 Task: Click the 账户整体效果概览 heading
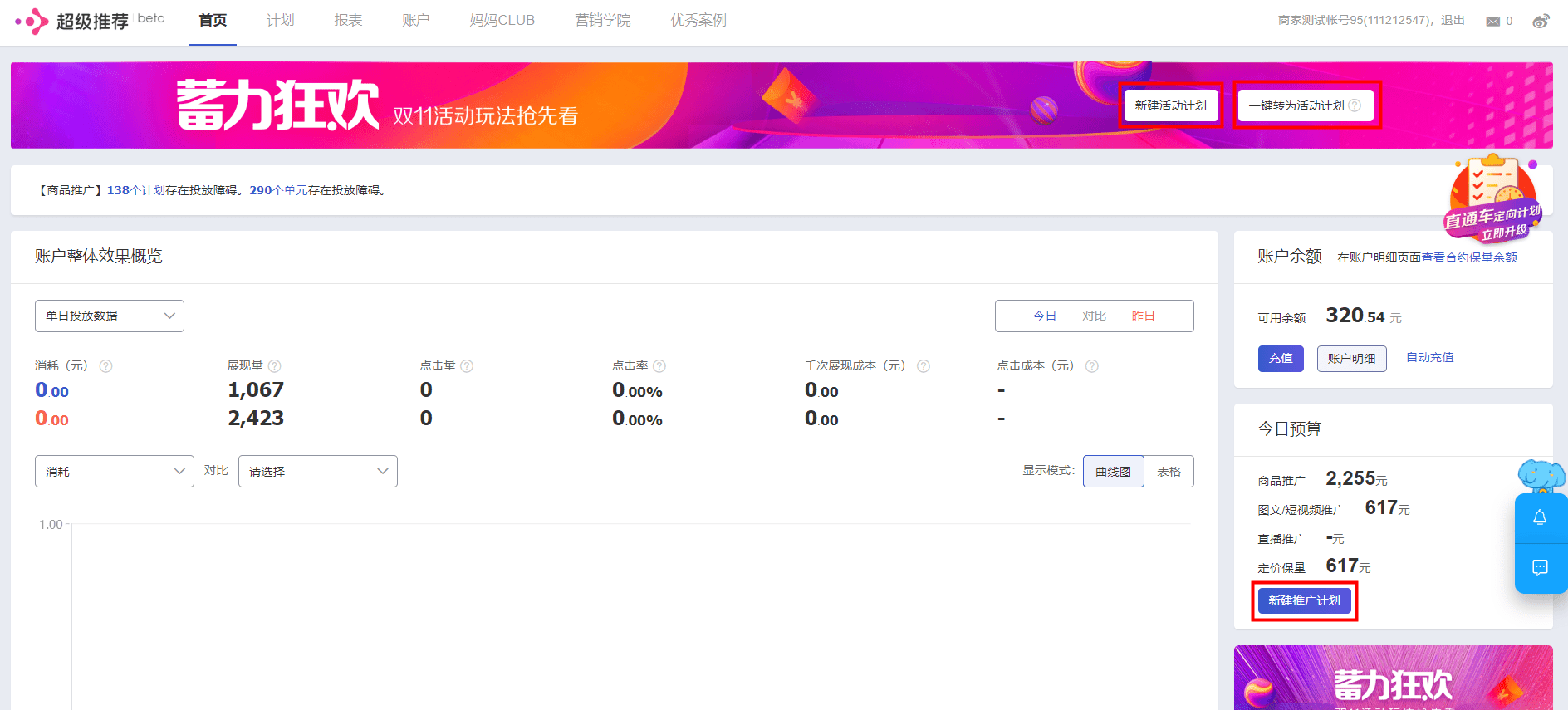99,257
